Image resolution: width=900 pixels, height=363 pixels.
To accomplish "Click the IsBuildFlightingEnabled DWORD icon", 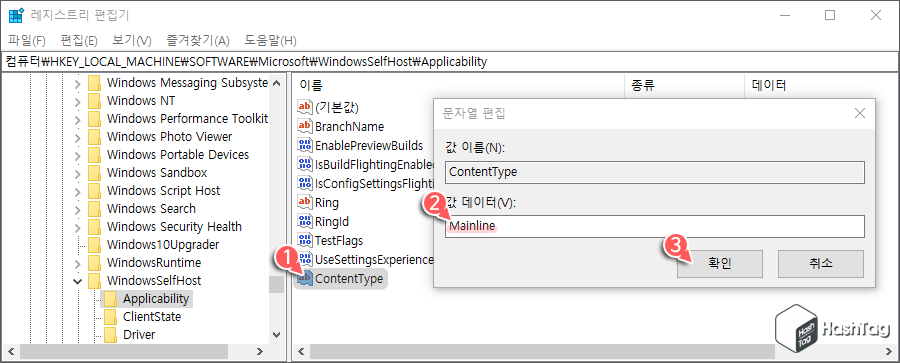I will [x=304, y=164].
